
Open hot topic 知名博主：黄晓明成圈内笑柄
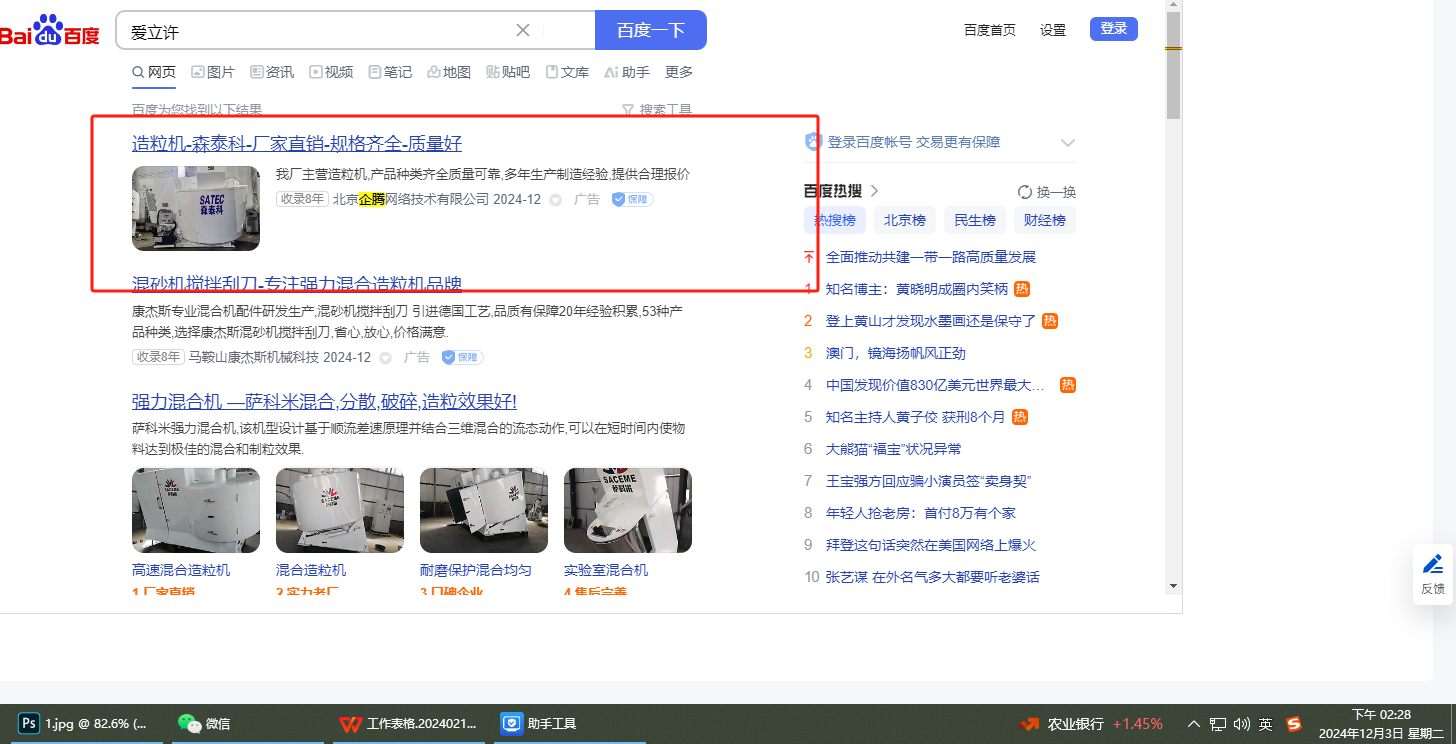click(x=917, y=289)
